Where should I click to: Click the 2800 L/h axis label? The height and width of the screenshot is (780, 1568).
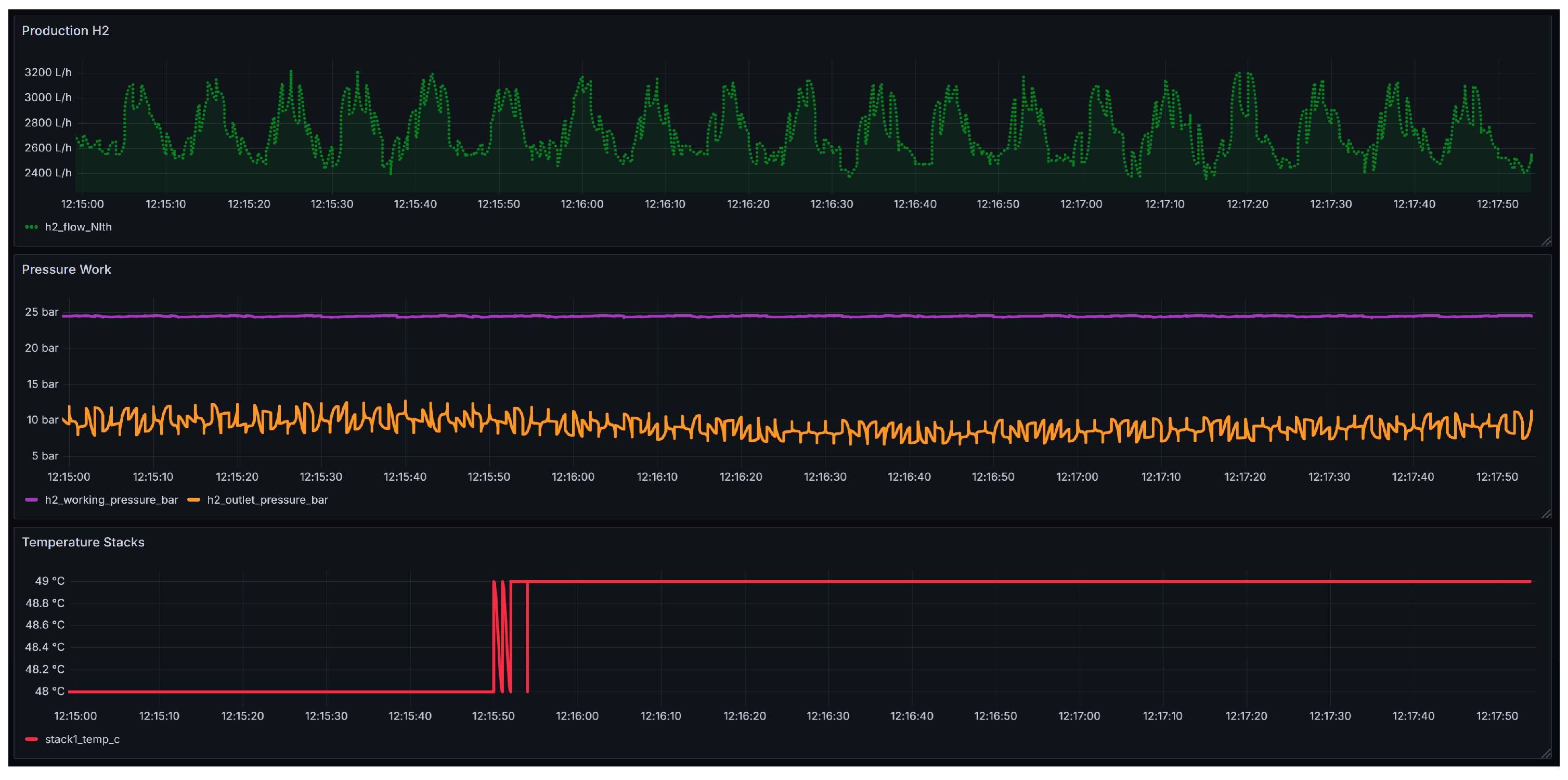[47, 123]
